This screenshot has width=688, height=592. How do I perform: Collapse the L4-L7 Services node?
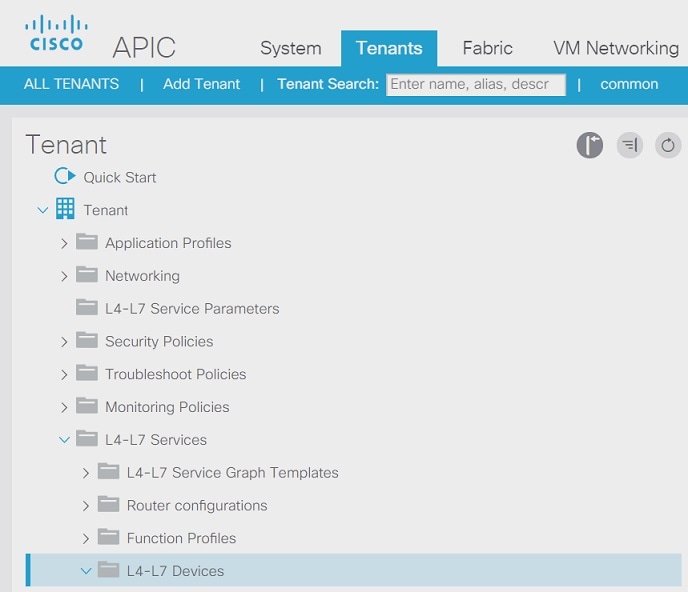pos(64,440)
